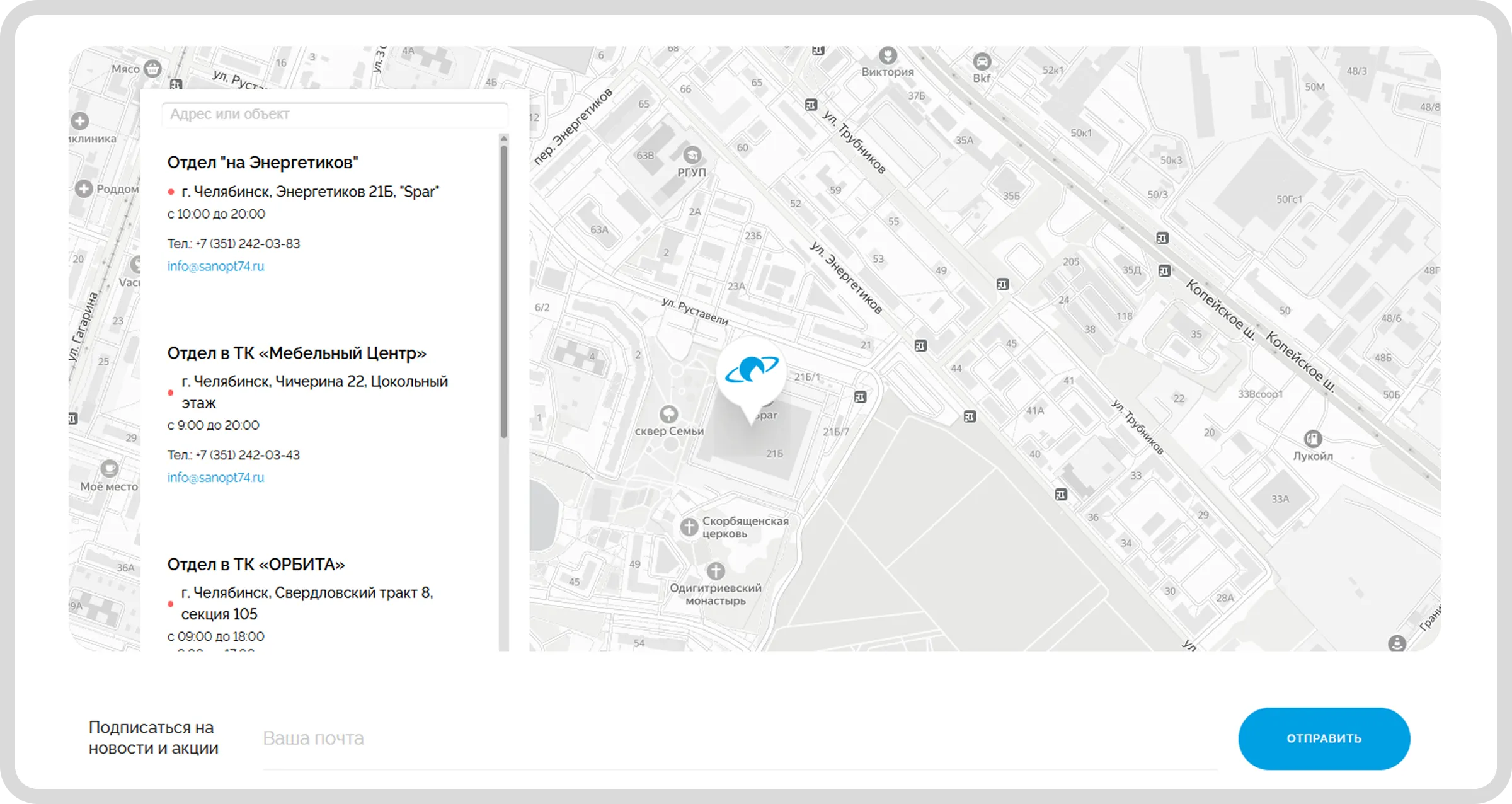Click email link under Мебельный Центр department
Screen dimensions: 1512x804
pyautogui.click(x=215, y=478)
